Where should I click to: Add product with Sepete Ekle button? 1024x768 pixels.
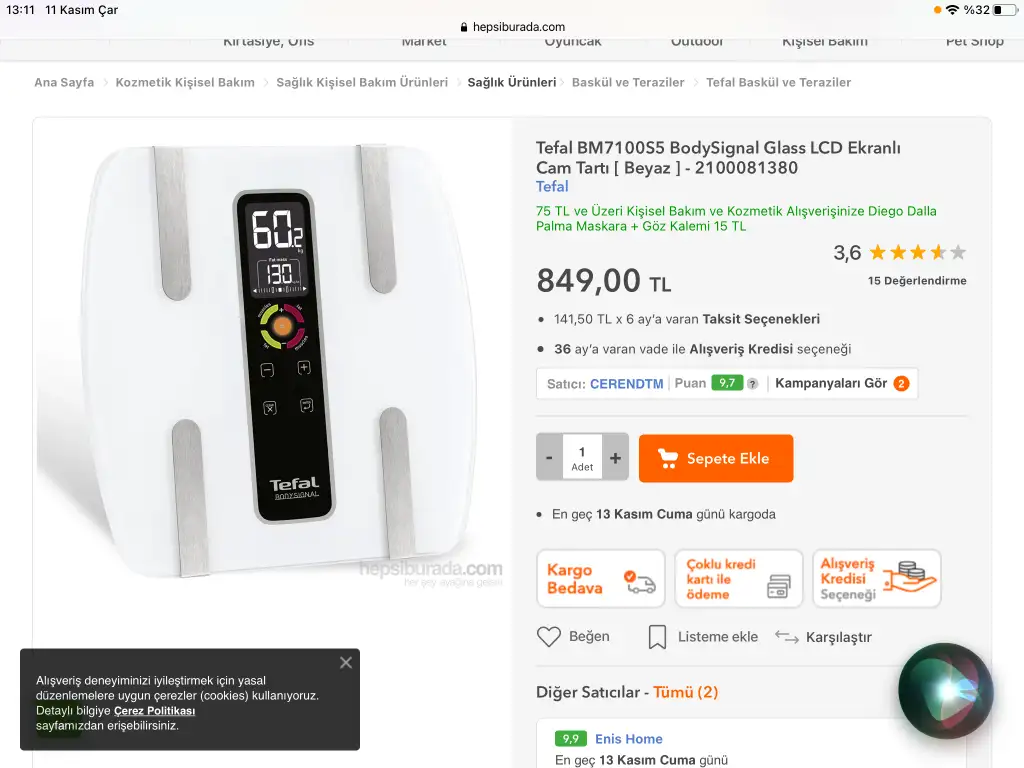tap(716, 458)
